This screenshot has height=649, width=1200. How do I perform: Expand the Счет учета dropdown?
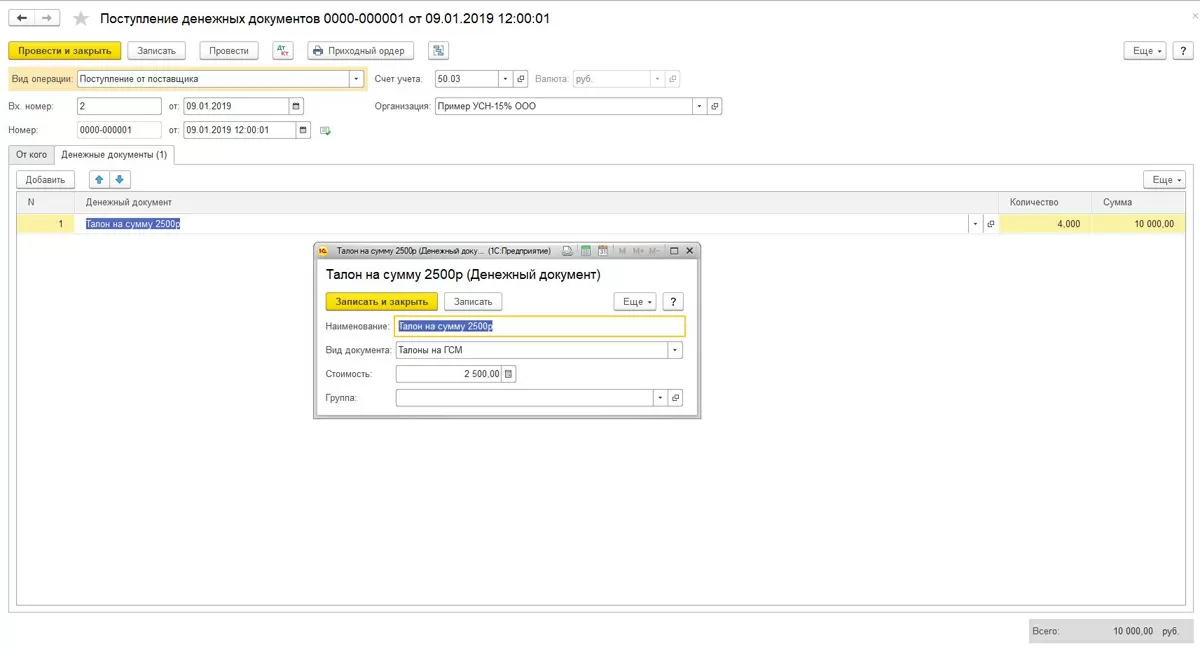[505, 79]
